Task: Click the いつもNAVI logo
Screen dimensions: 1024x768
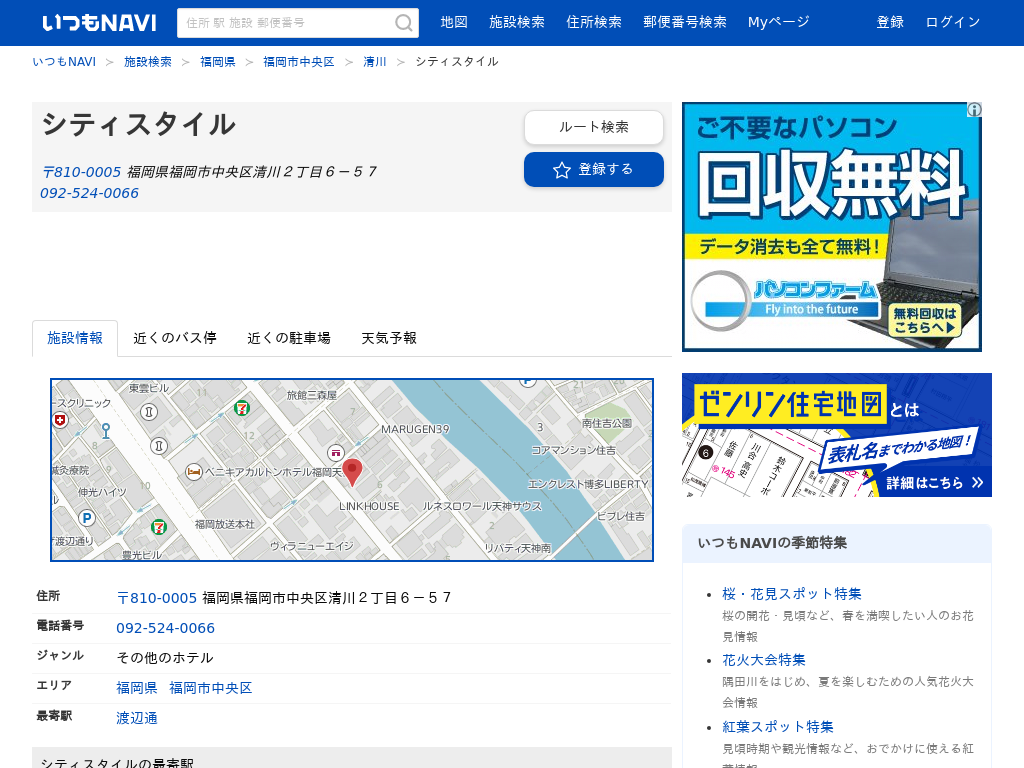Action: (x=99, y=22)
